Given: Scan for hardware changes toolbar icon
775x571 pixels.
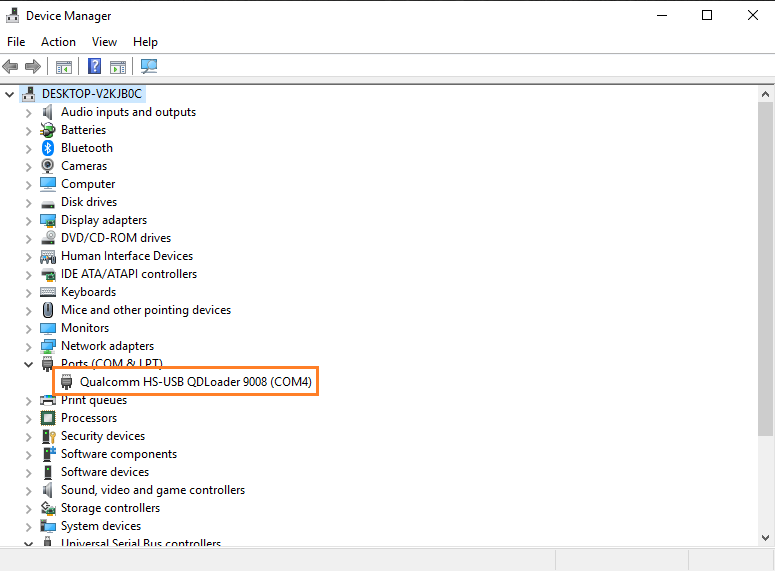Looking at the screenshot, I should (149, 67).
